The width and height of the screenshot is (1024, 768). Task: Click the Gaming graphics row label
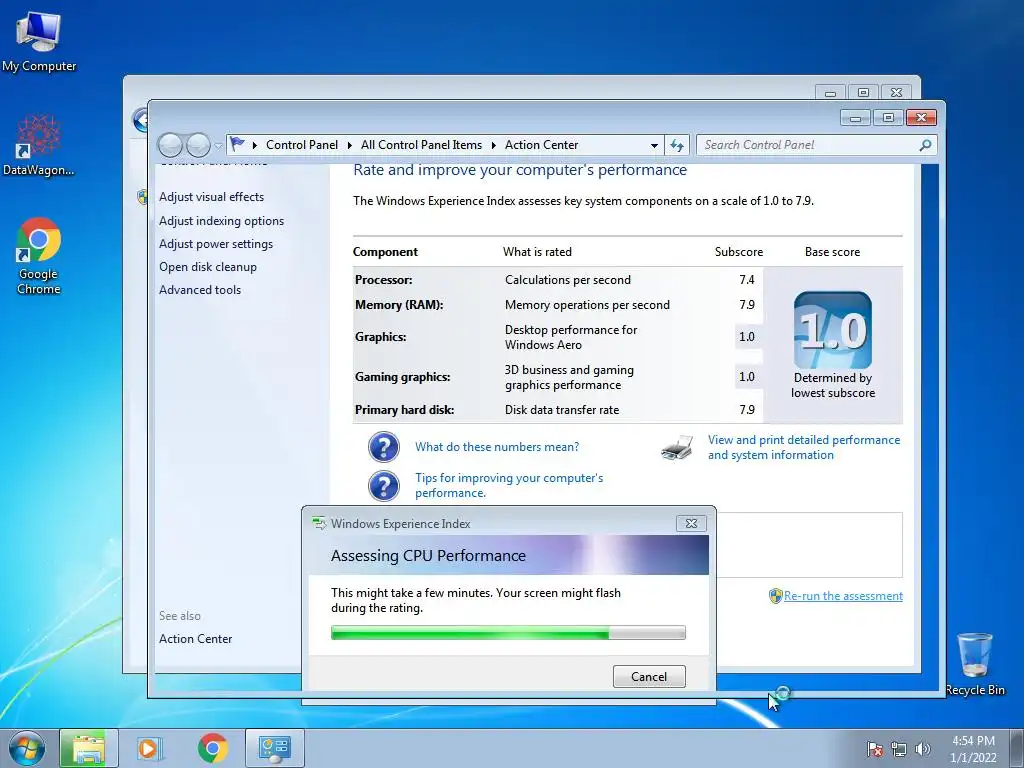point(402,377)
